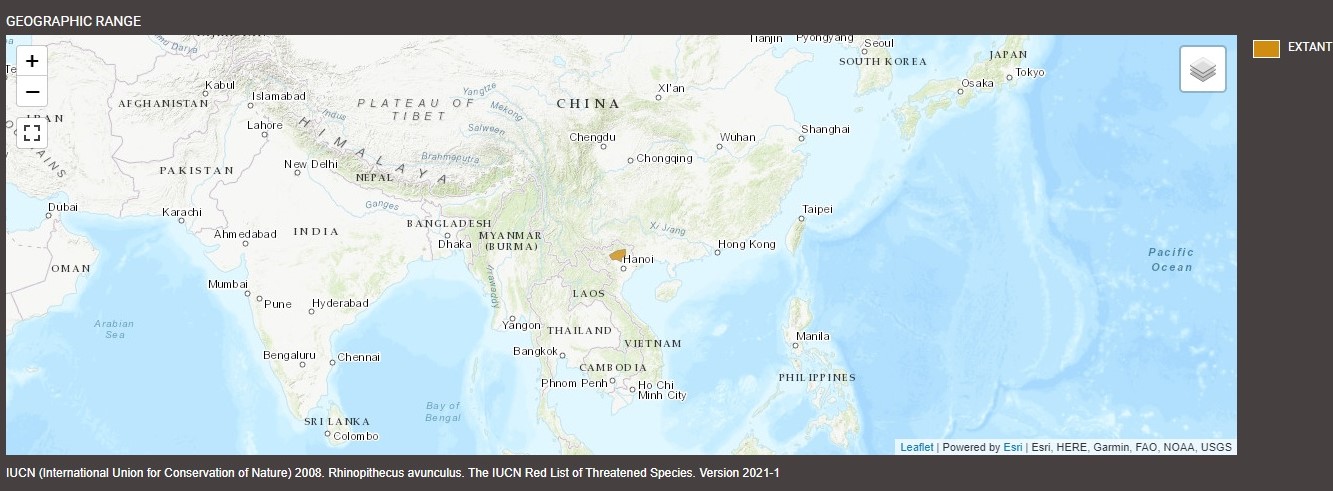Click the Manila city marker

click(795, 345)
